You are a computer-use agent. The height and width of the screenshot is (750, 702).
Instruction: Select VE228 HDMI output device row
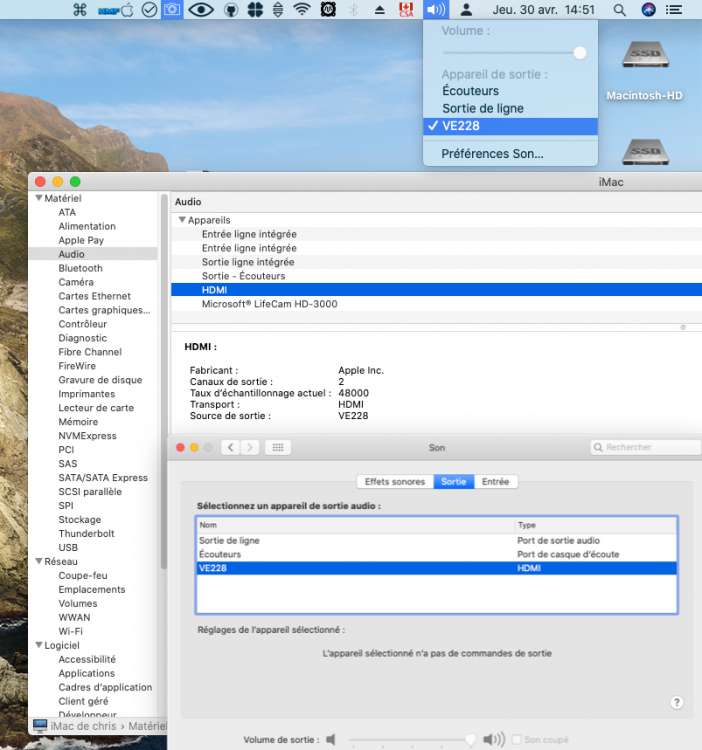click(437, 568)
